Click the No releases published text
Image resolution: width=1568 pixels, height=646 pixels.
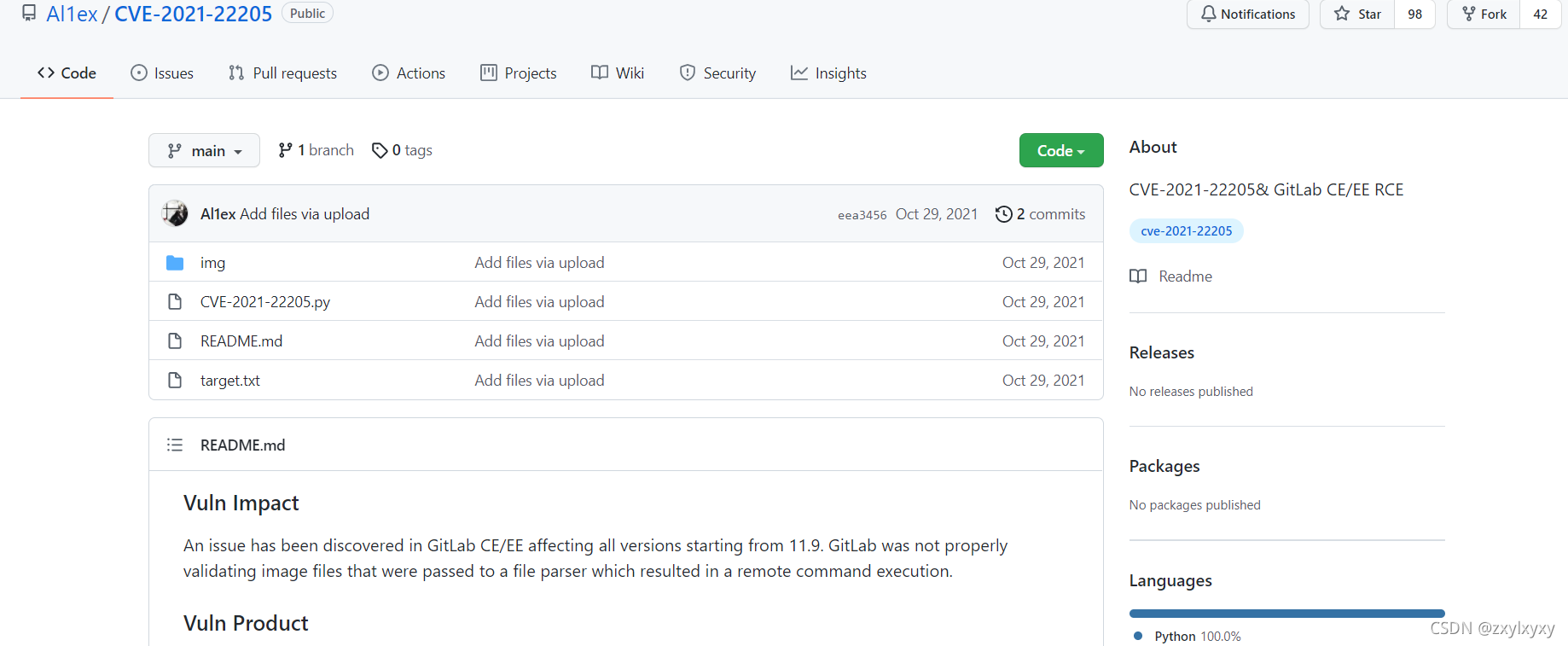click(1191, 392)
